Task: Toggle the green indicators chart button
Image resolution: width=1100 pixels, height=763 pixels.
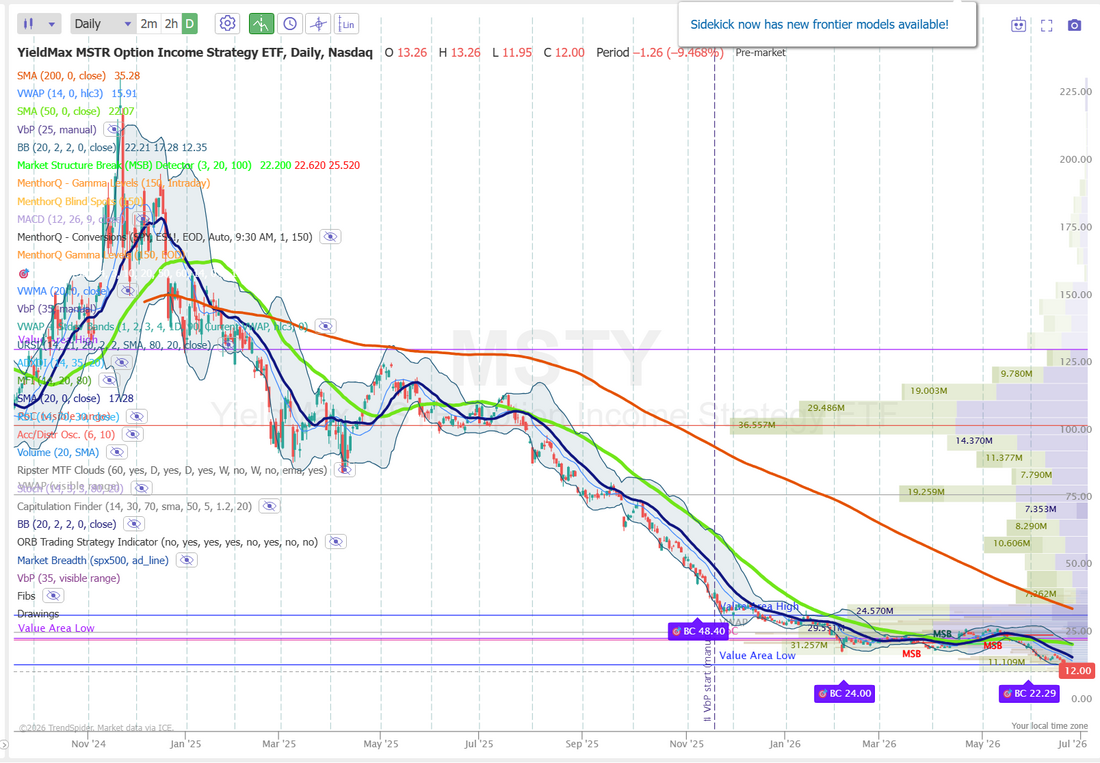Action: point(261,24)
